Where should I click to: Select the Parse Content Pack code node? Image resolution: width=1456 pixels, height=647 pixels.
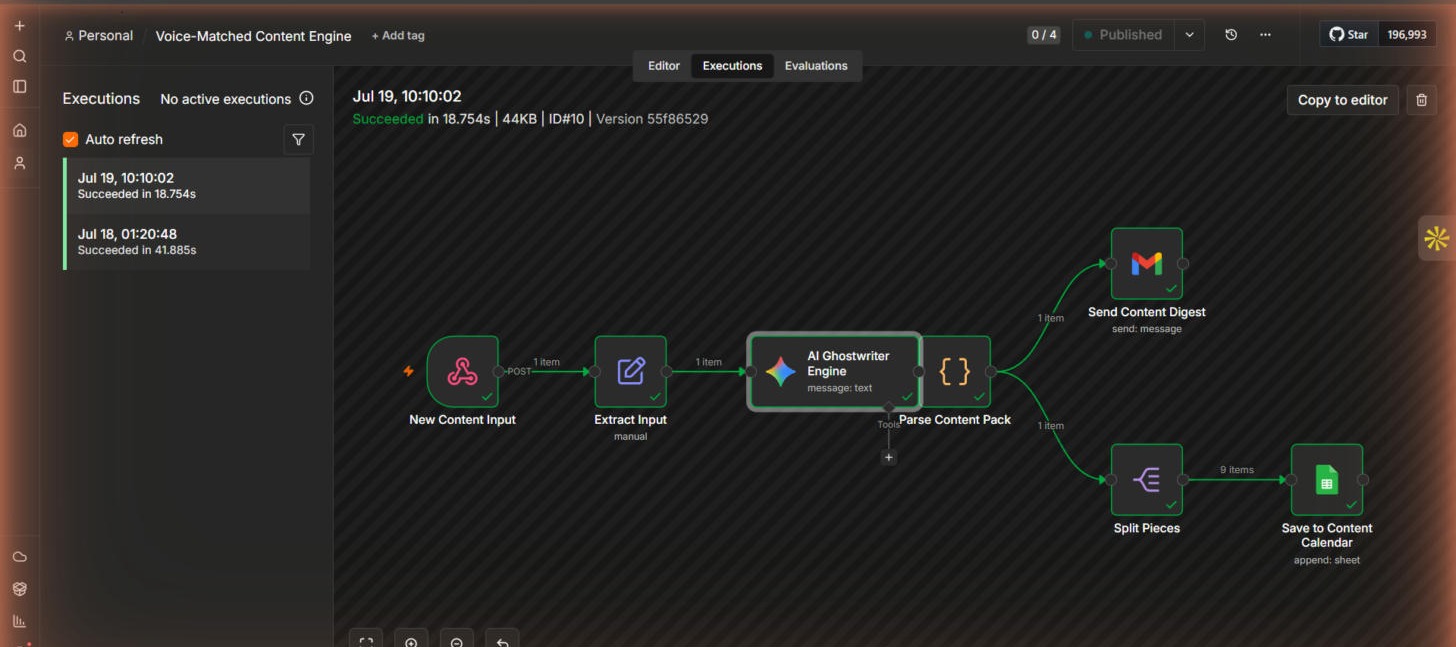pos(955,372)
